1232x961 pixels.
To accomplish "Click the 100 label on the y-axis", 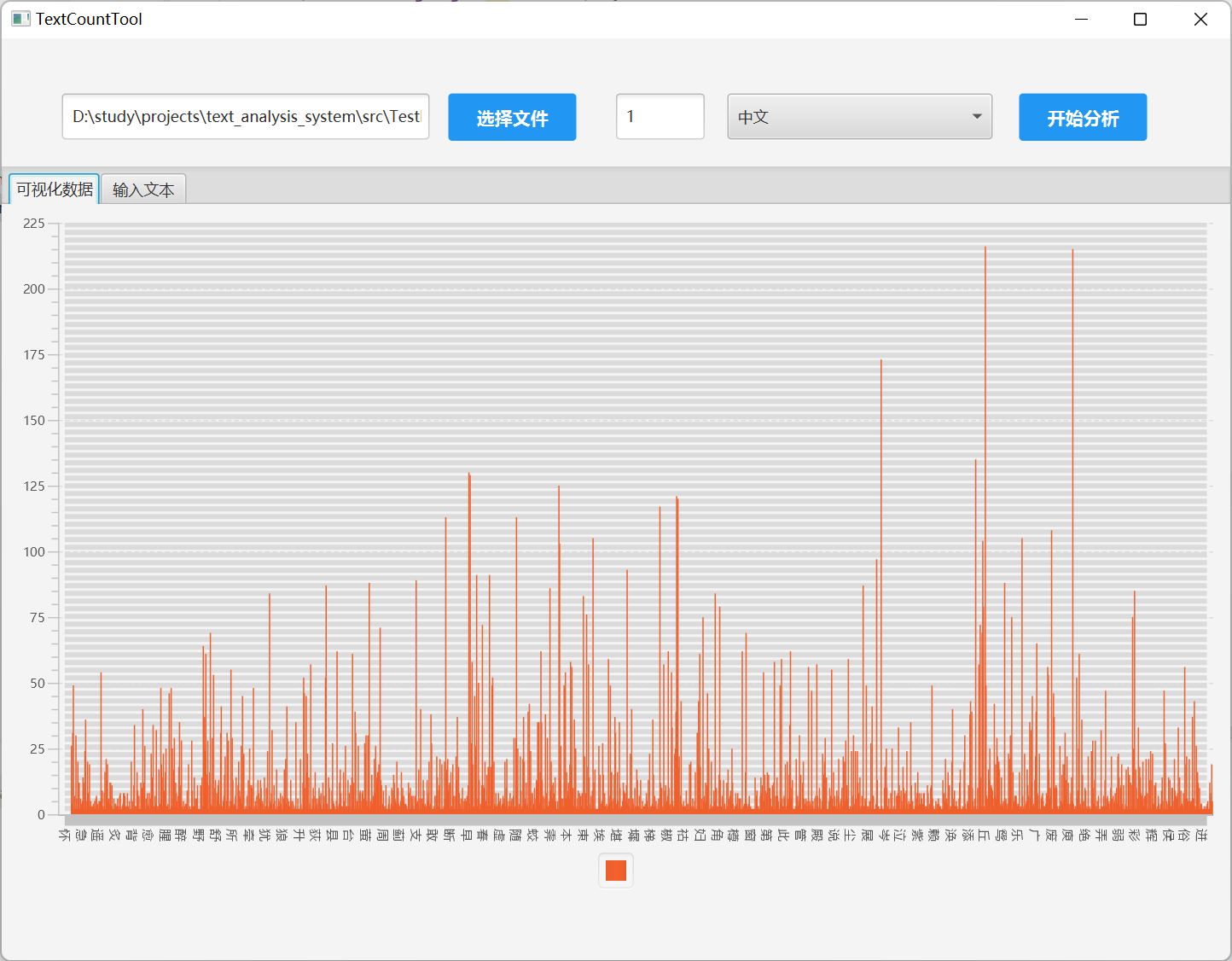I will click(x=34, y=552).
